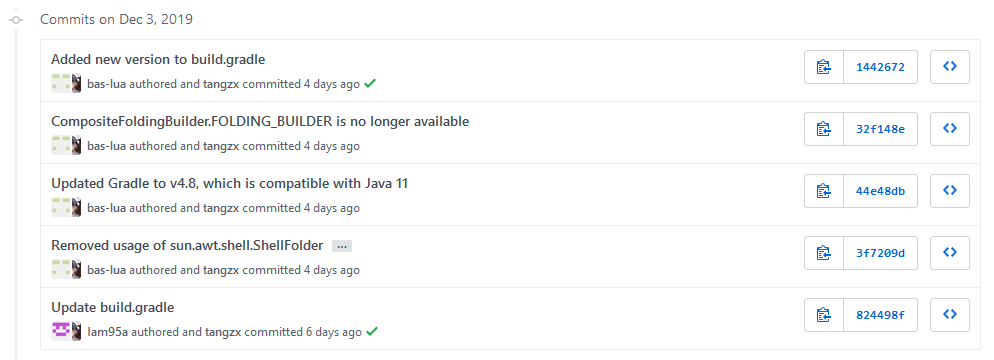Open 'Updated Gradle to v4.8' commit
The image size is (994, 360).
(229, 183)
